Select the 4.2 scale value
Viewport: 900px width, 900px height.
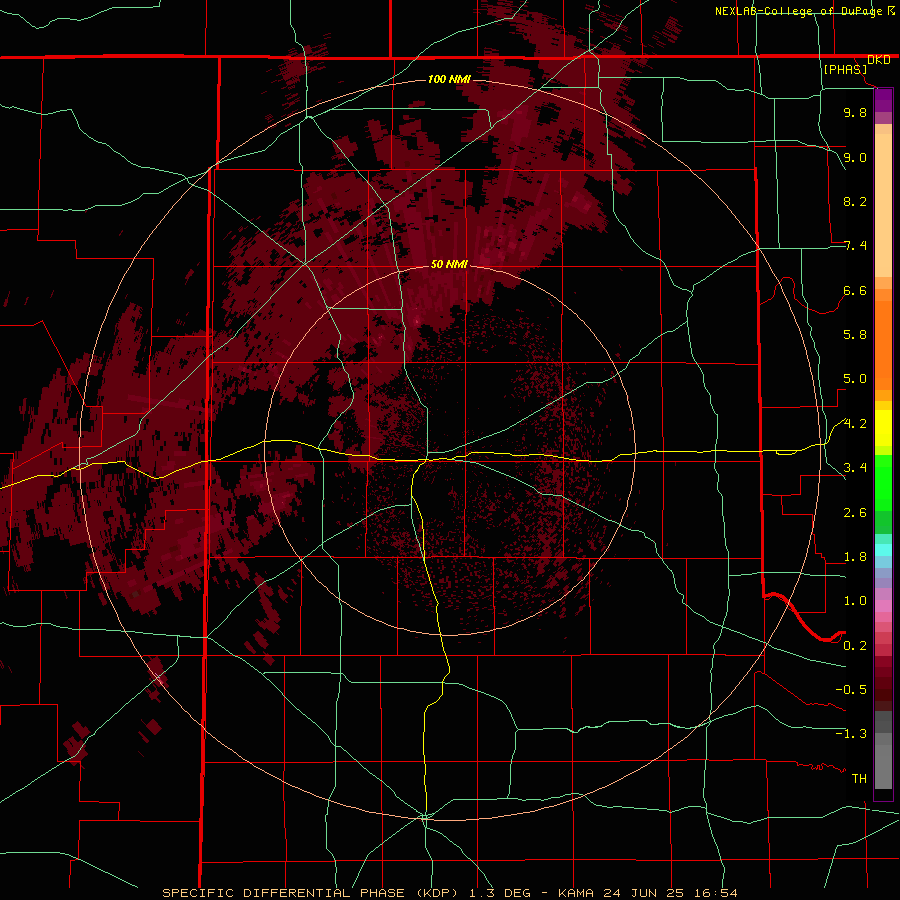coord(855,424)
